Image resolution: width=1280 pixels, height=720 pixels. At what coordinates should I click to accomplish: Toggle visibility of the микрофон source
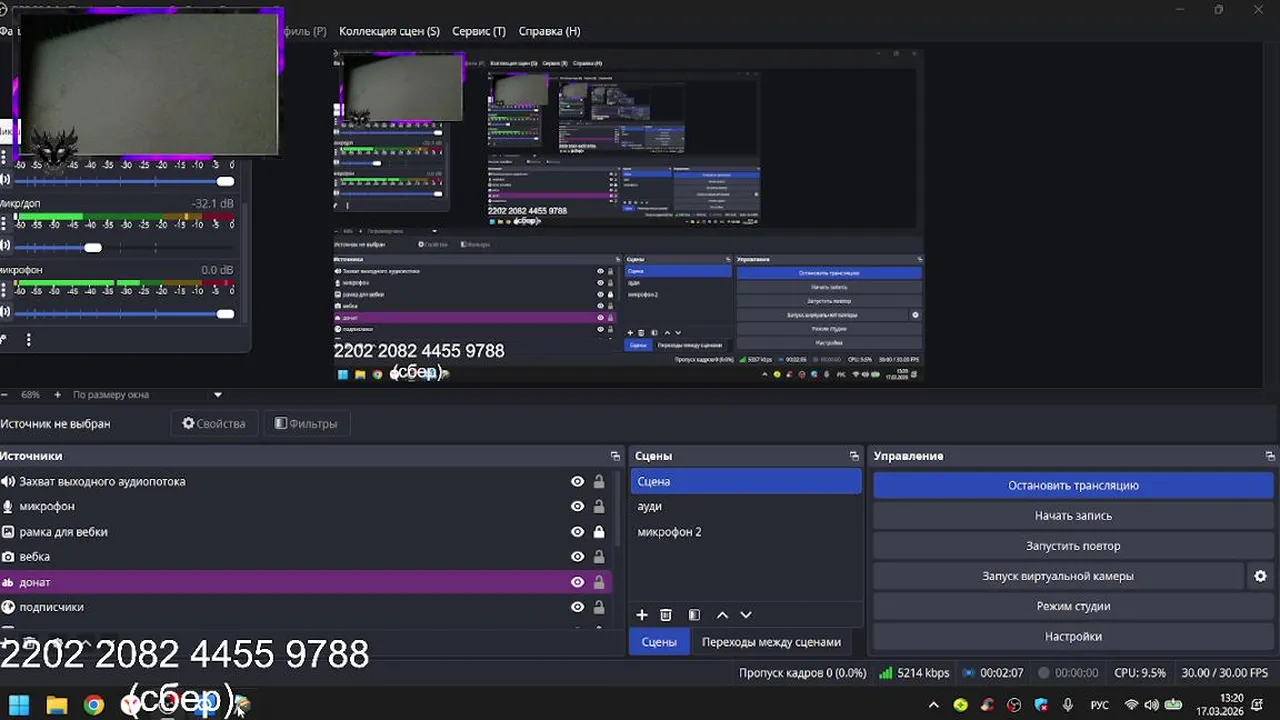click(577, 506)
